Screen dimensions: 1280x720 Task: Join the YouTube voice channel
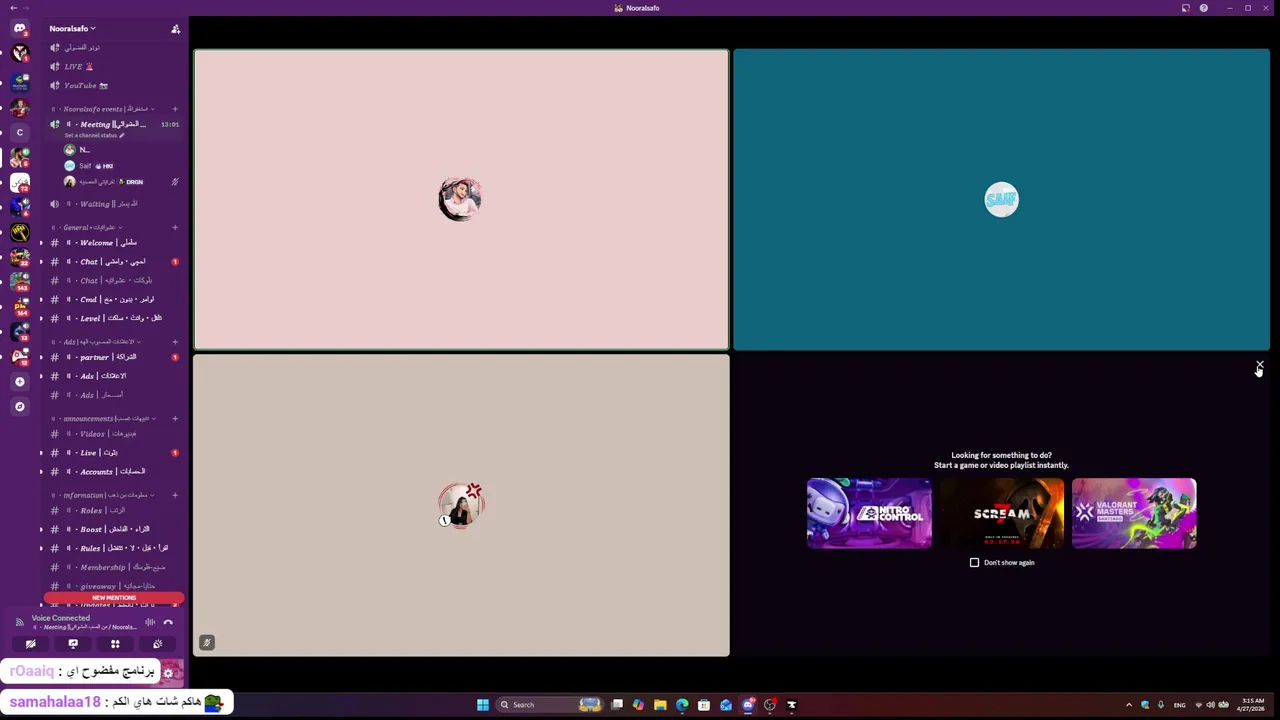click(x=113, y=85)
